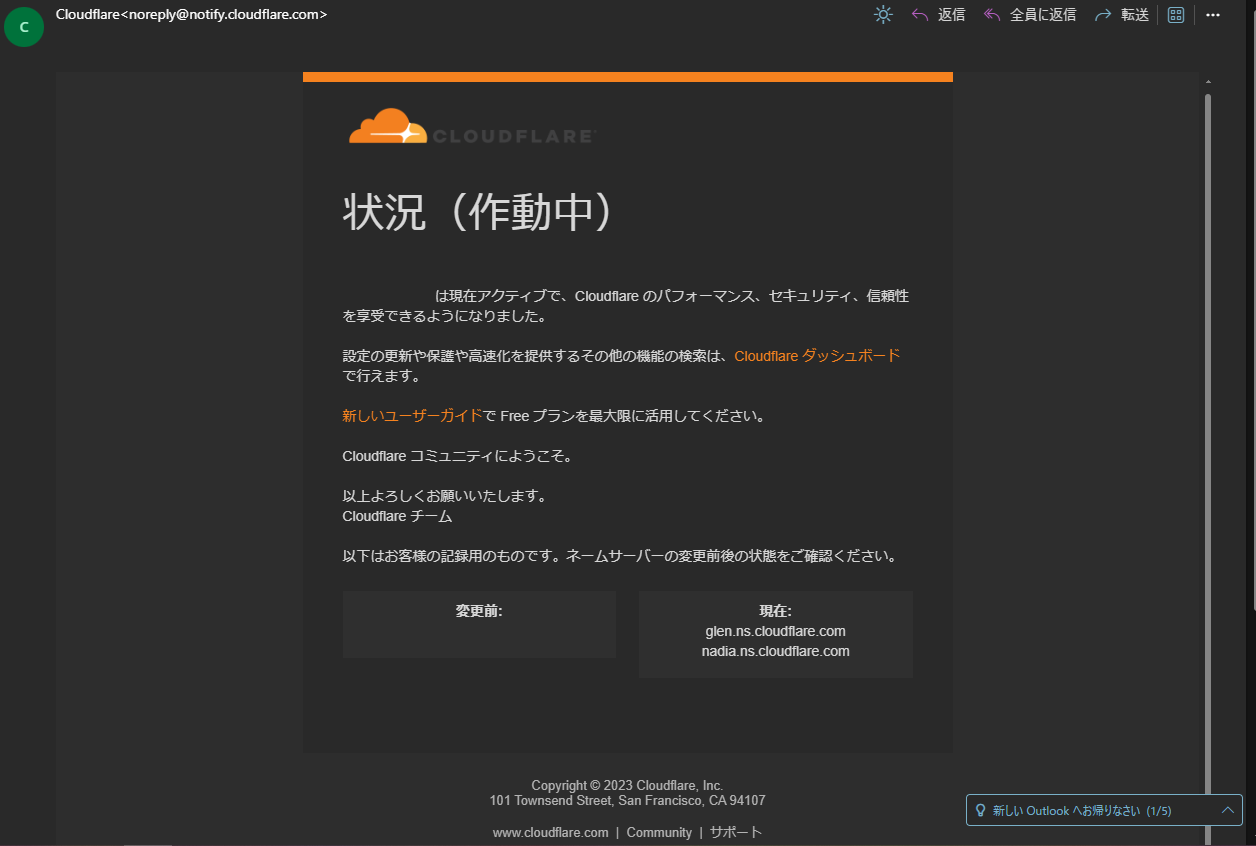
Task: Collapse the 新しい Outlook banner with its chevron
Action: 1229,810
